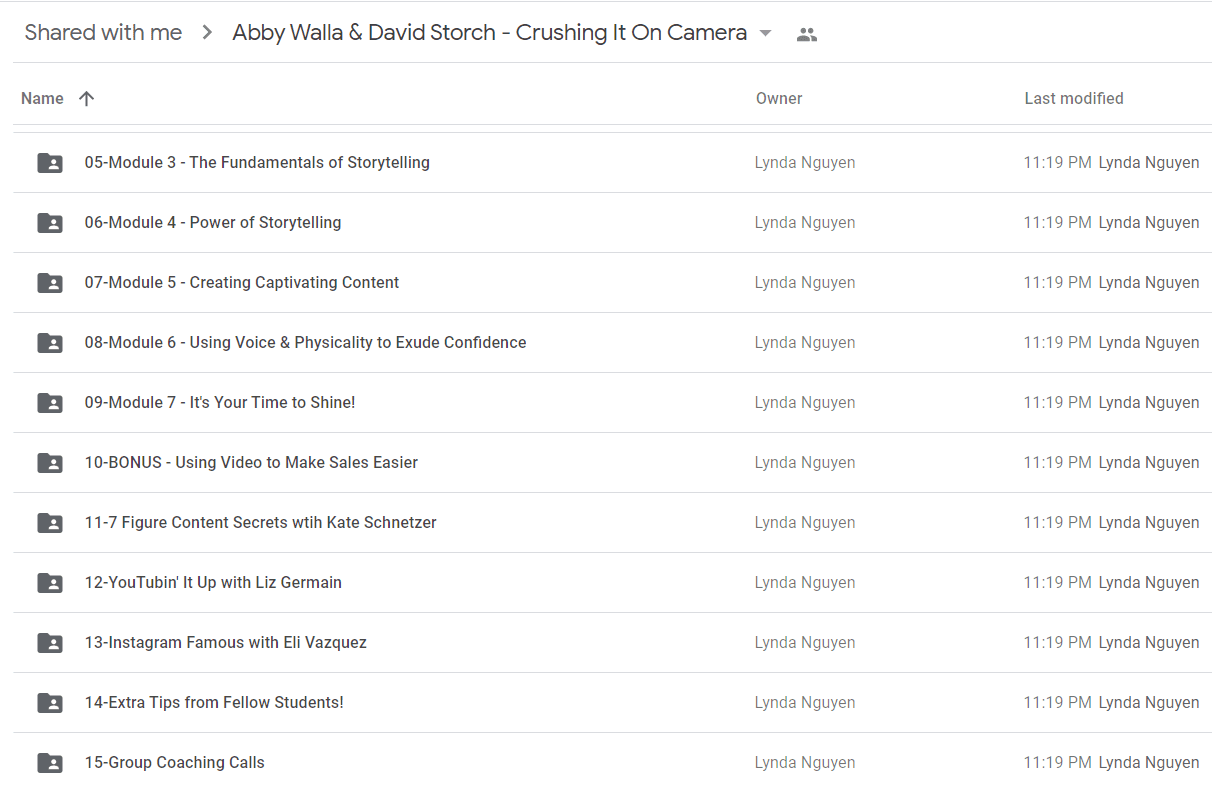Image resolution: width=1212 pixels, height=790 pixels.
Task: Select 14-Extra Tips from Fellow Students!
Action: tap(214, 702)
